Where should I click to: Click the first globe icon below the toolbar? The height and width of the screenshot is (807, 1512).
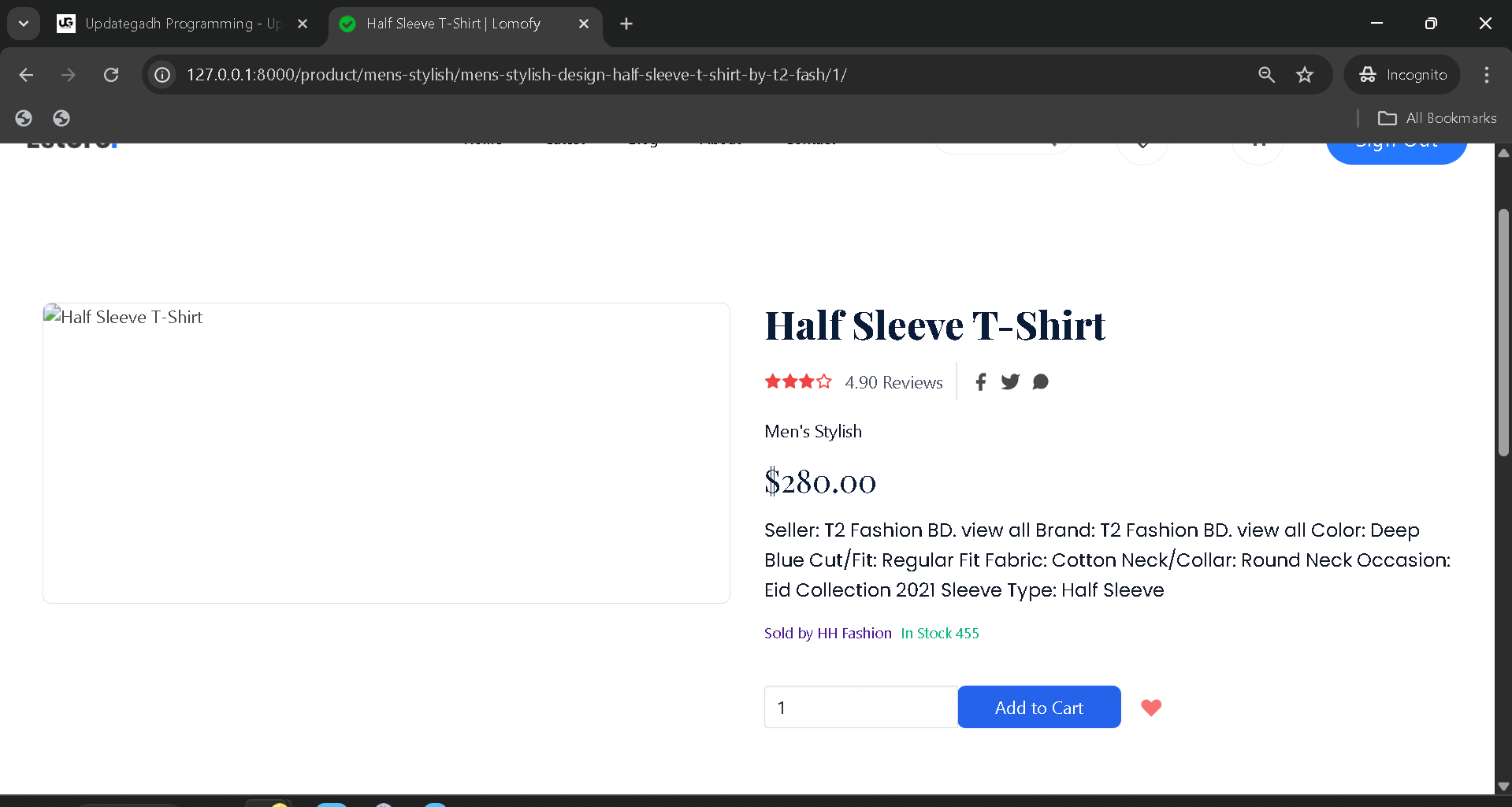click(x=23, y=117)
